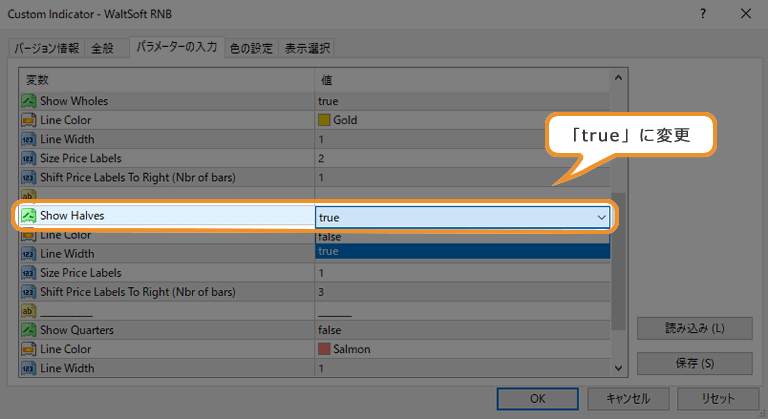Click the Size Price Labels icon at value 2
768x419 pixels.
[x=28, y=158]
